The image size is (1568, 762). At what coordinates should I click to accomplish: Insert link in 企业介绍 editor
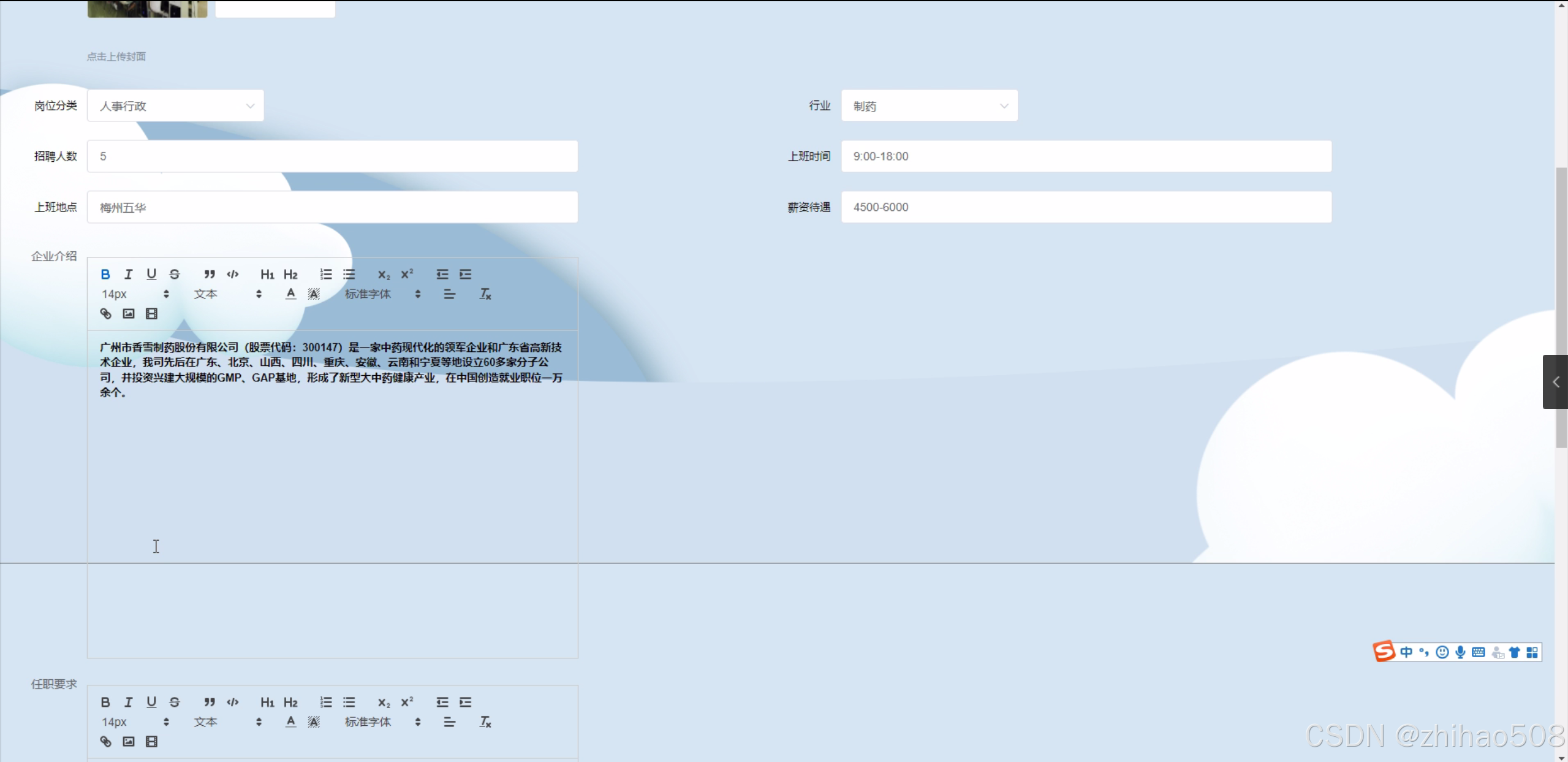tap(105, 314)
